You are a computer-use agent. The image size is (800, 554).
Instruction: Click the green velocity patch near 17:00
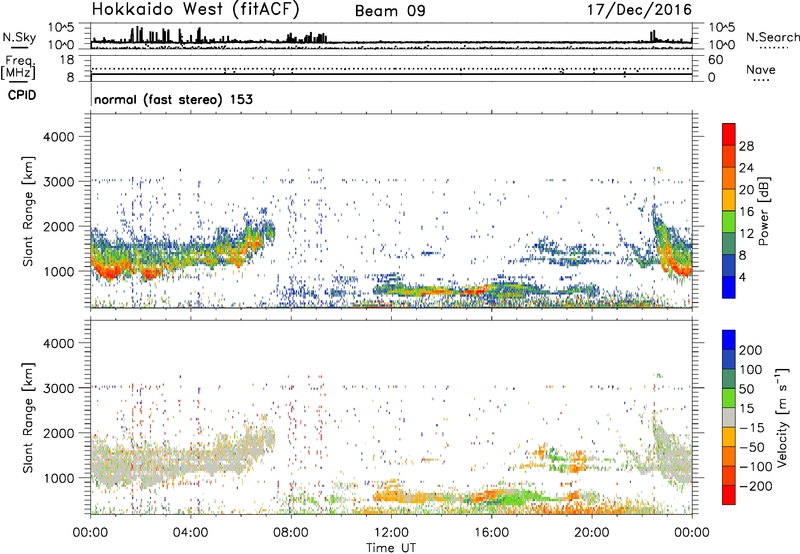516,496
